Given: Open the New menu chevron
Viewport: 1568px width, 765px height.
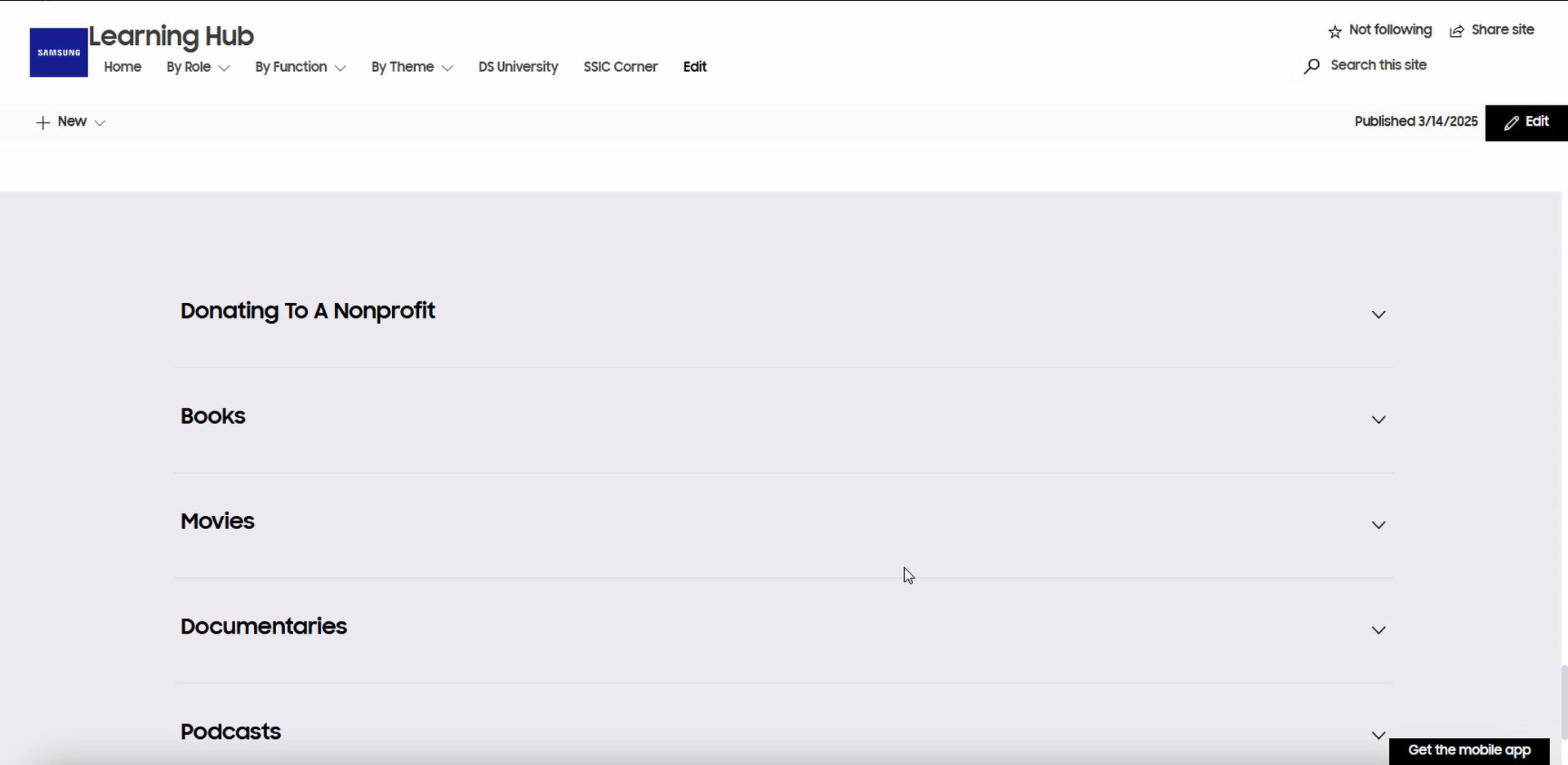Looking at the screenshot, I should (x=100, y=122).
